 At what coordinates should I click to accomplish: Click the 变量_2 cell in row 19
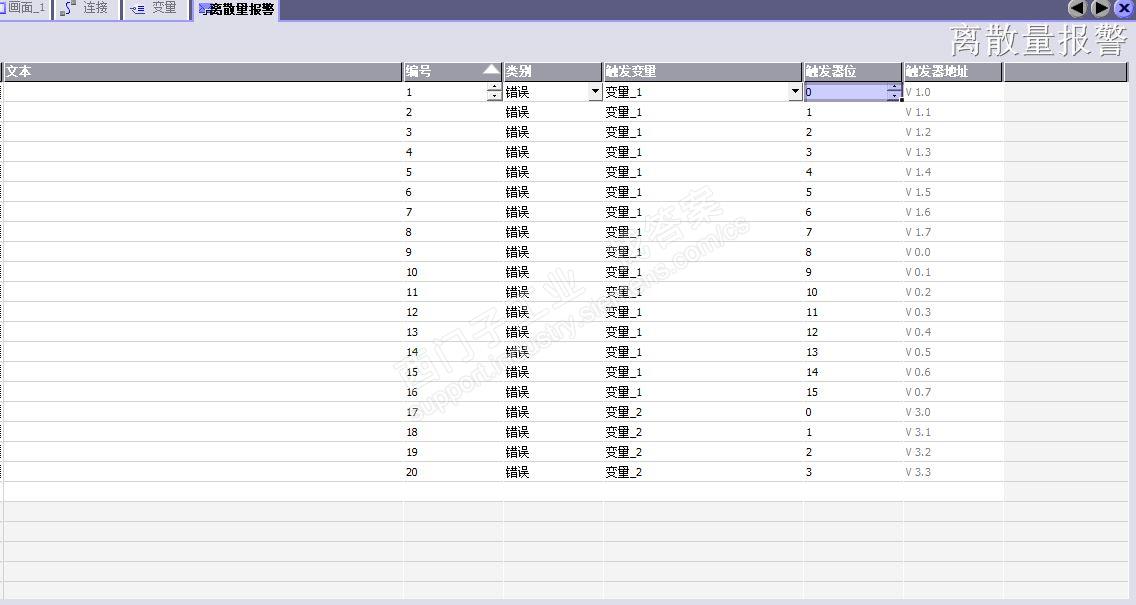pyautogui.click(x=703, y=452)
